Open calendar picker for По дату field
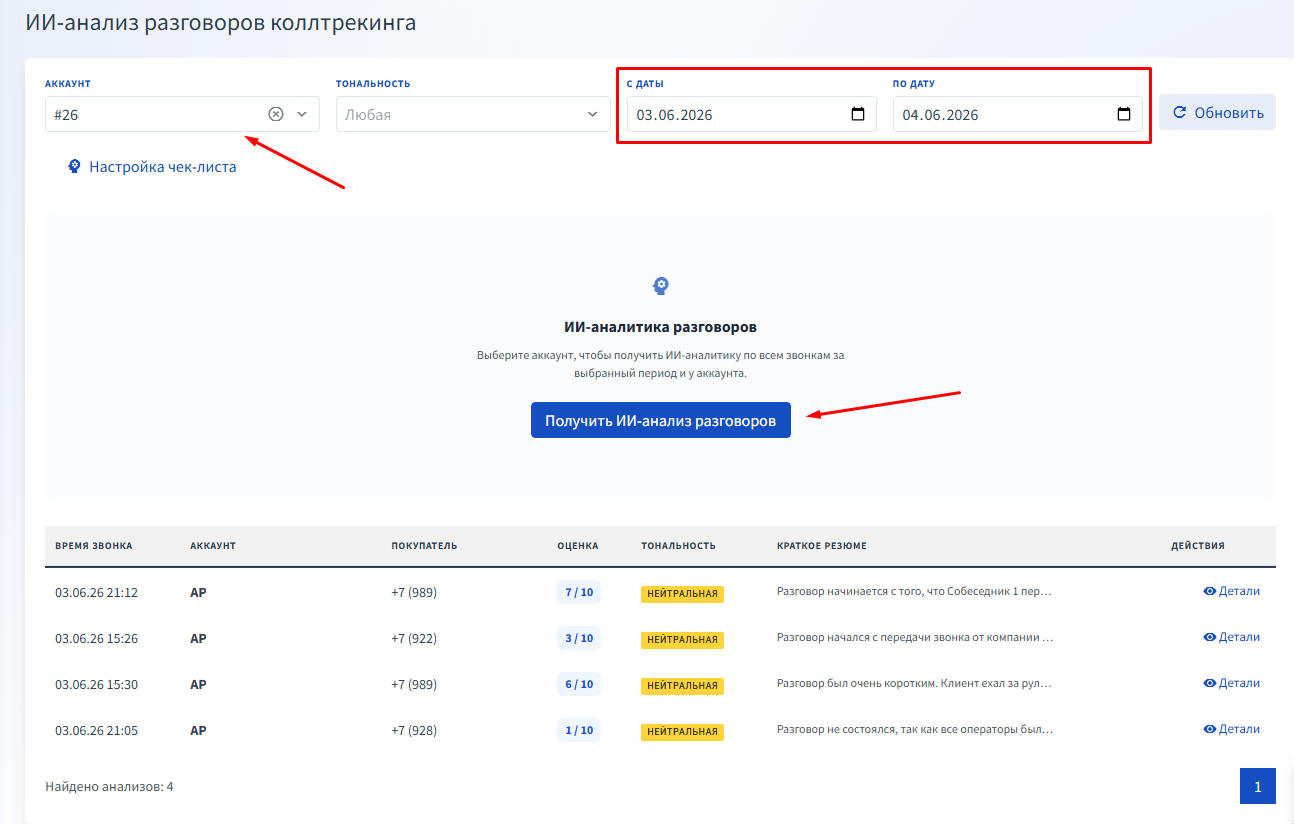1294x824 pixels. click(1124, 114)
